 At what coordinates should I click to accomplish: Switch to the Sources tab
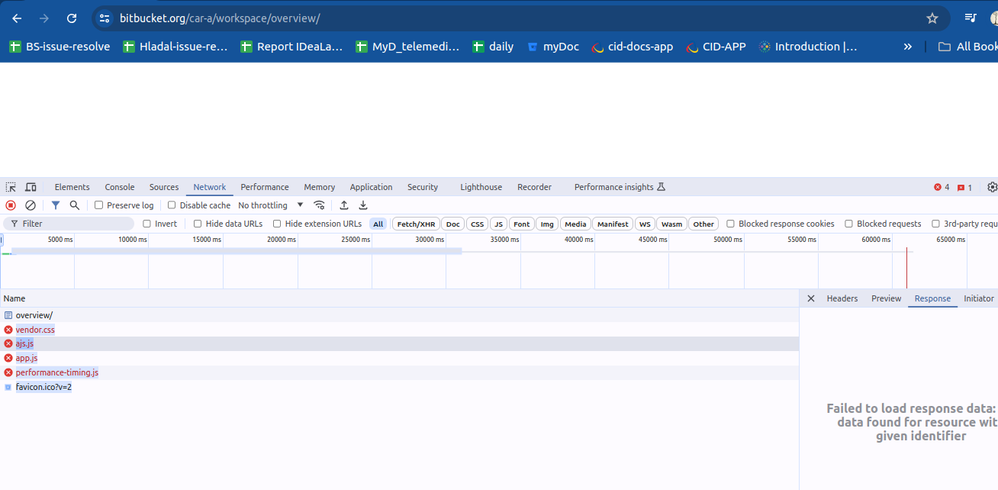point(164,187)
